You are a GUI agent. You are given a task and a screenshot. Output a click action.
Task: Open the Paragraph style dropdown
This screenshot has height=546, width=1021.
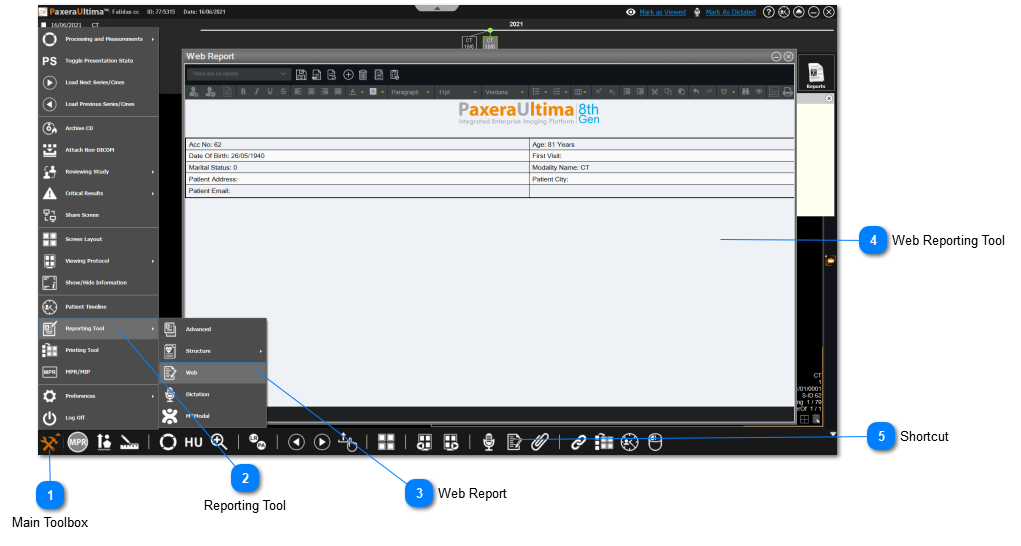tap(410, 91)
